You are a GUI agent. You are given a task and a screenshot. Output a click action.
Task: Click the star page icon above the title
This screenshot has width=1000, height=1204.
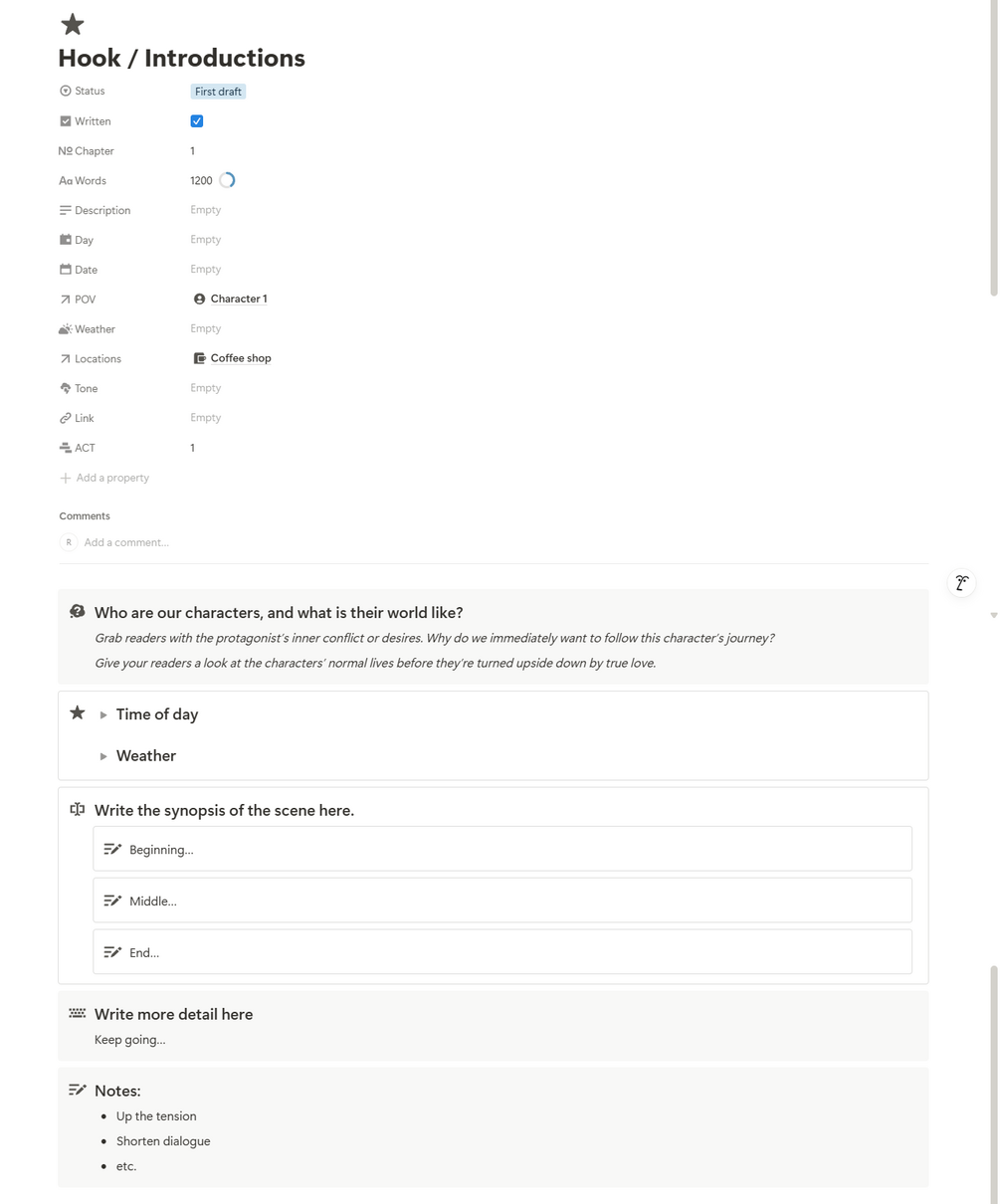click(72, 25)
